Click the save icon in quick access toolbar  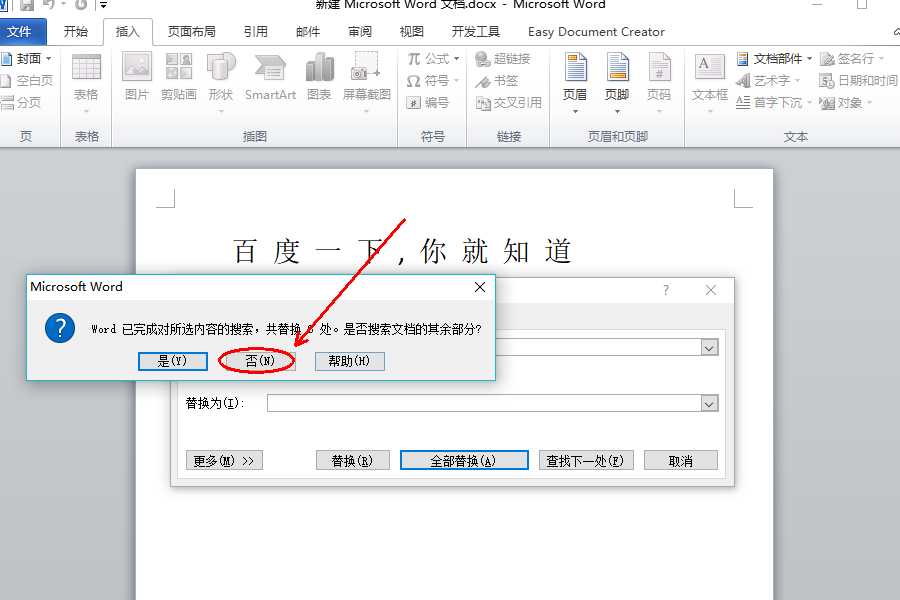pyautogui.click(x=26, y=5)
